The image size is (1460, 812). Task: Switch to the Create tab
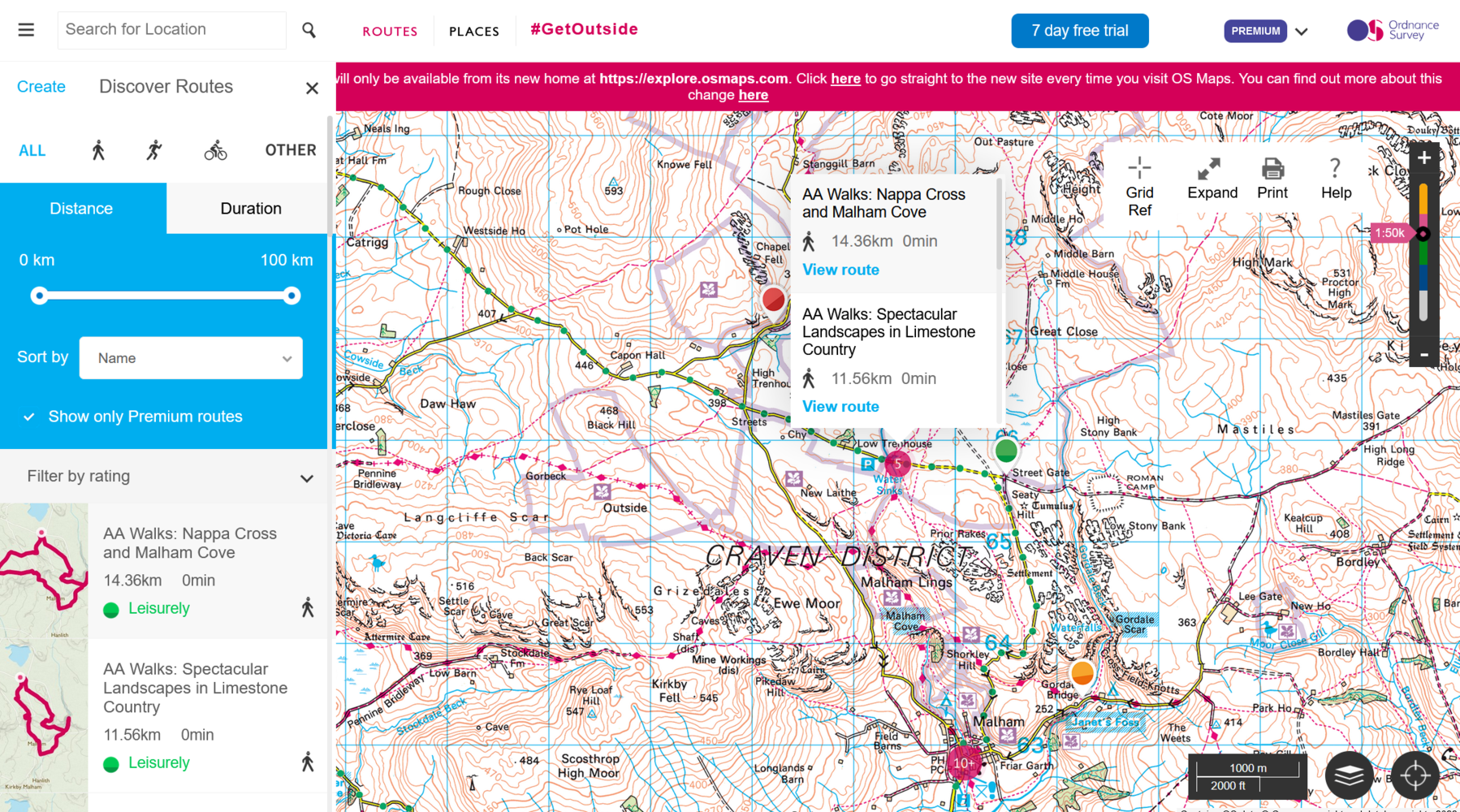[x=41, y=87]
